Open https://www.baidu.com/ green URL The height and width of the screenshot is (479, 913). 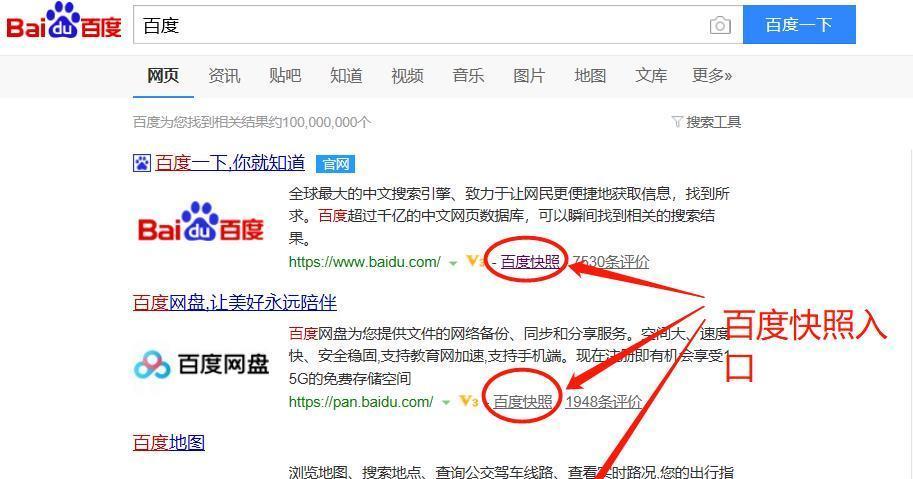[x=365, y=262]
